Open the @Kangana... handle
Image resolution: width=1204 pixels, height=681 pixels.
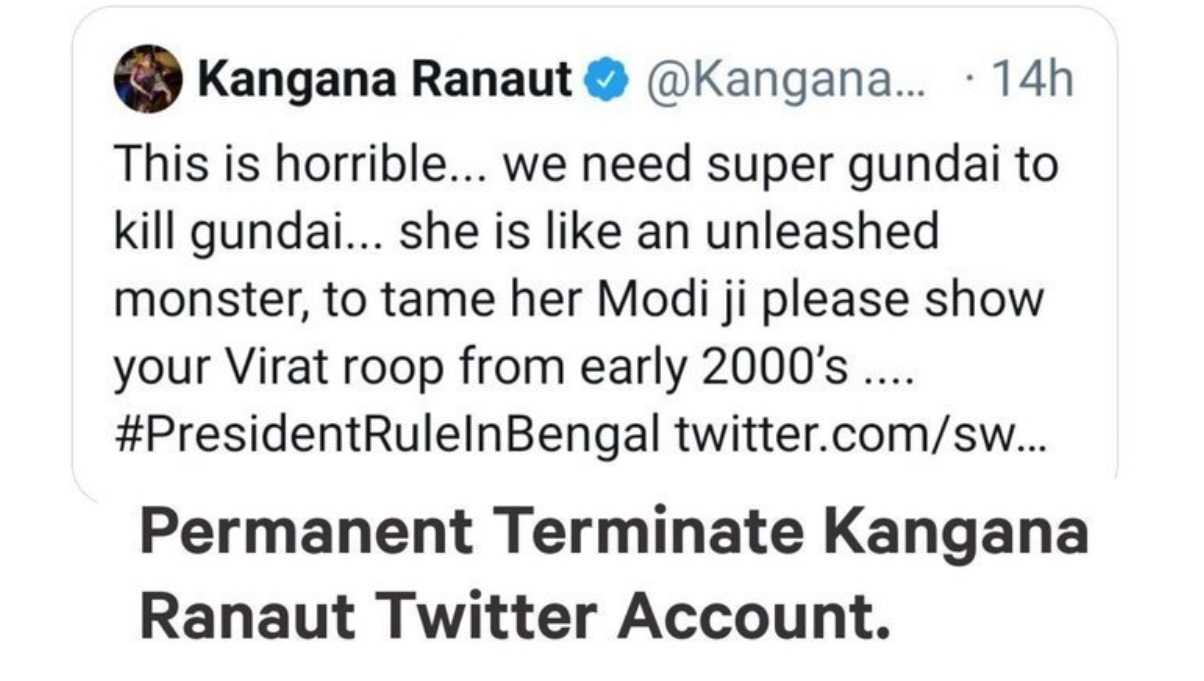[788, 80]
